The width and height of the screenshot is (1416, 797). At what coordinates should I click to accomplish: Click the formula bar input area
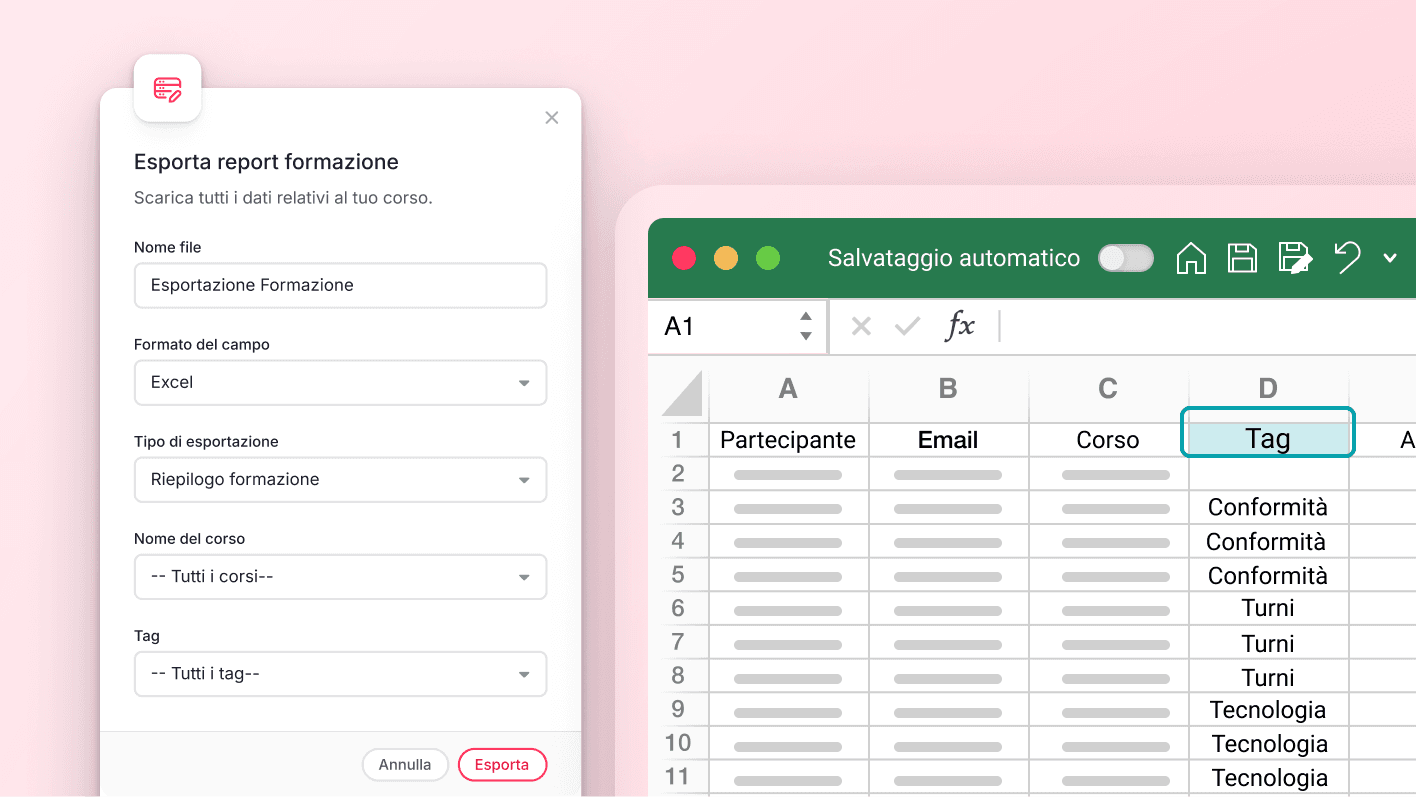coord(1210,327)
